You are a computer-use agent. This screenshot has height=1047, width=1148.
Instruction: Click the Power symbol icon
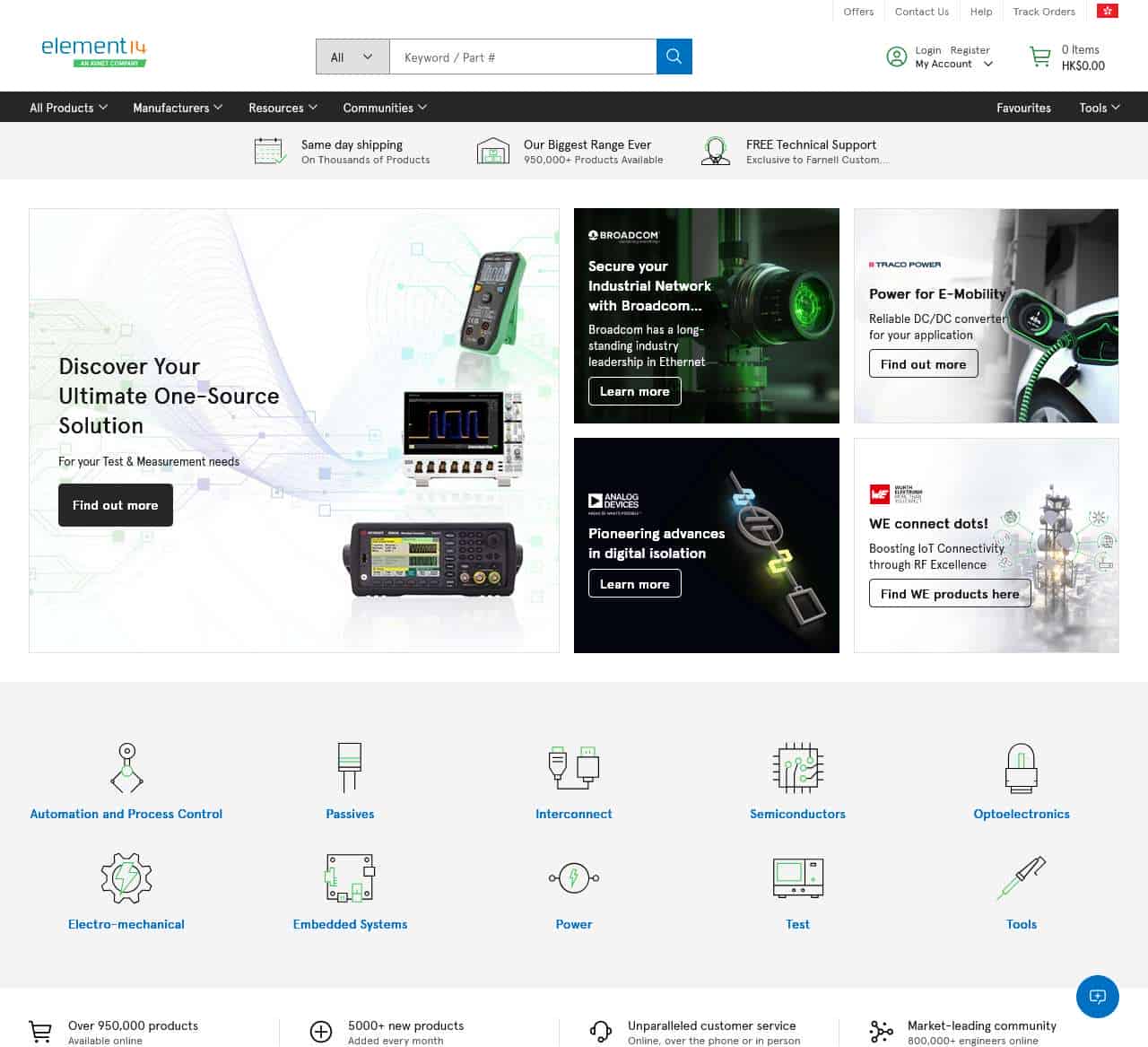574,878
